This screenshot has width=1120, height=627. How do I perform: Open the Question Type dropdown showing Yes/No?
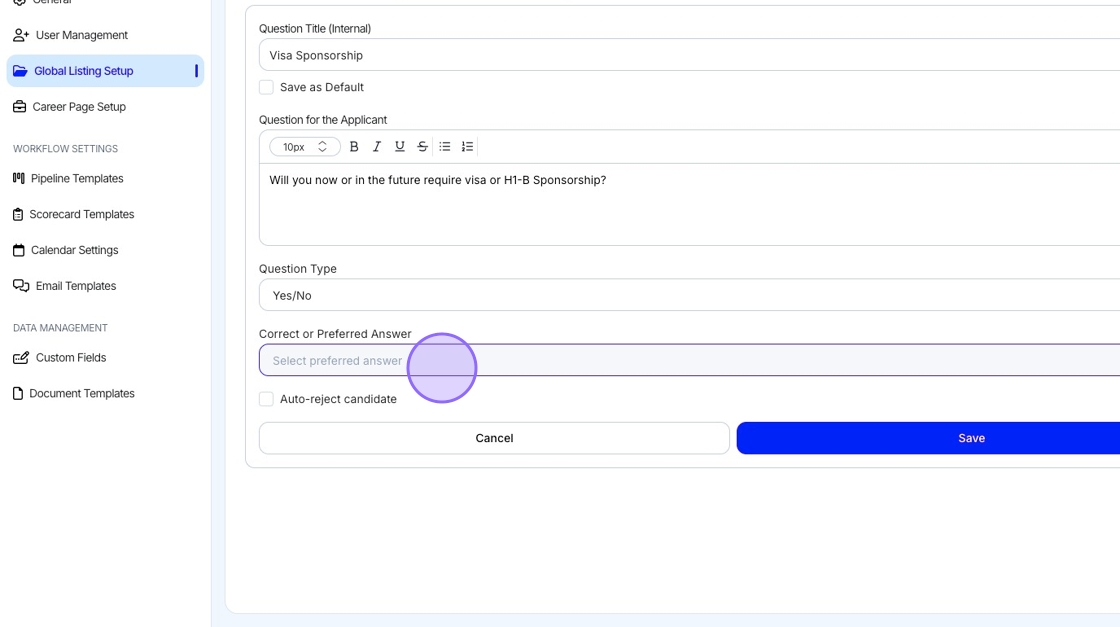(689, 295)
